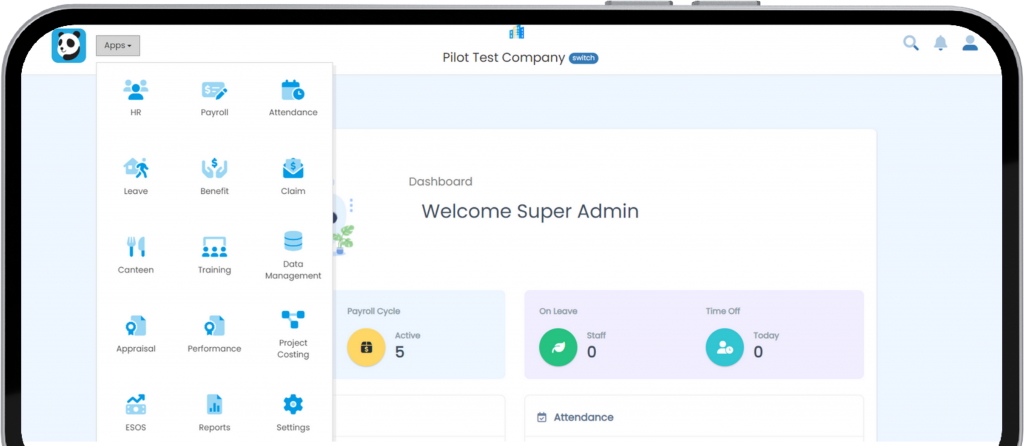
Task: Open the Claim envelope icon
Action: tap(293, 168)
